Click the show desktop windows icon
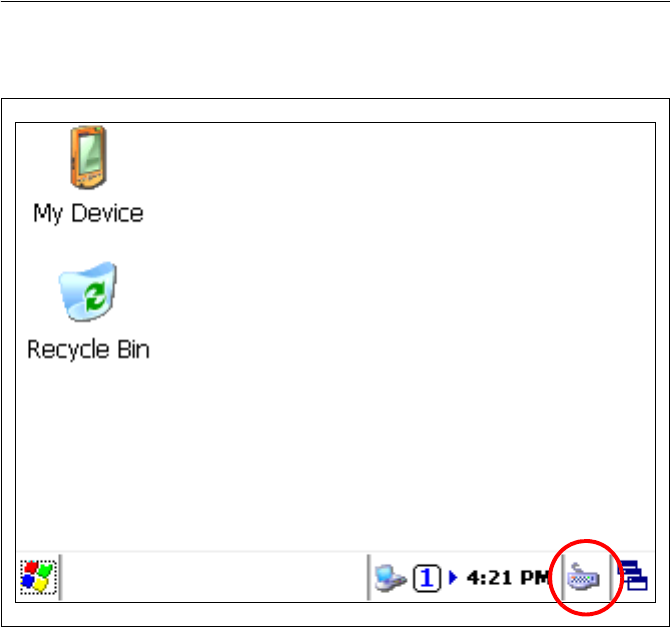Image resolution: width=670 pixels, height=627 pixels. [x=633, y=576]
